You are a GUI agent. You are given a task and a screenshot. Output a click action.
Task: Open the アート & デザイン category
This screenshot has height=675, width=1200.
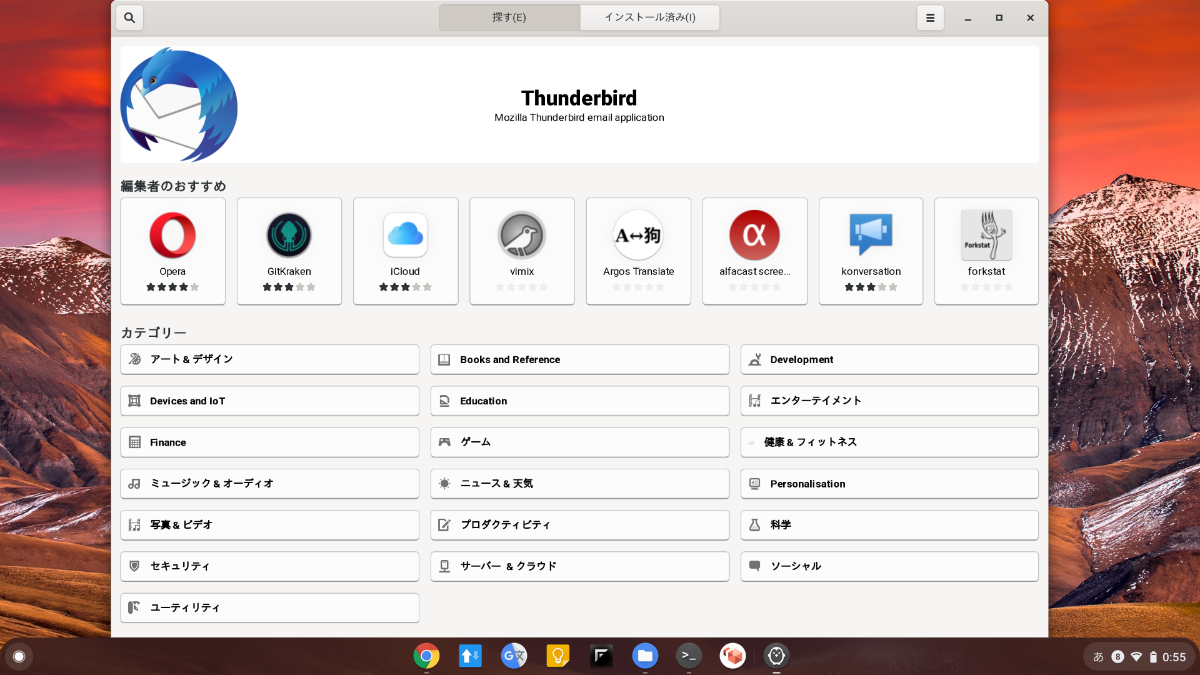(270, 359)
